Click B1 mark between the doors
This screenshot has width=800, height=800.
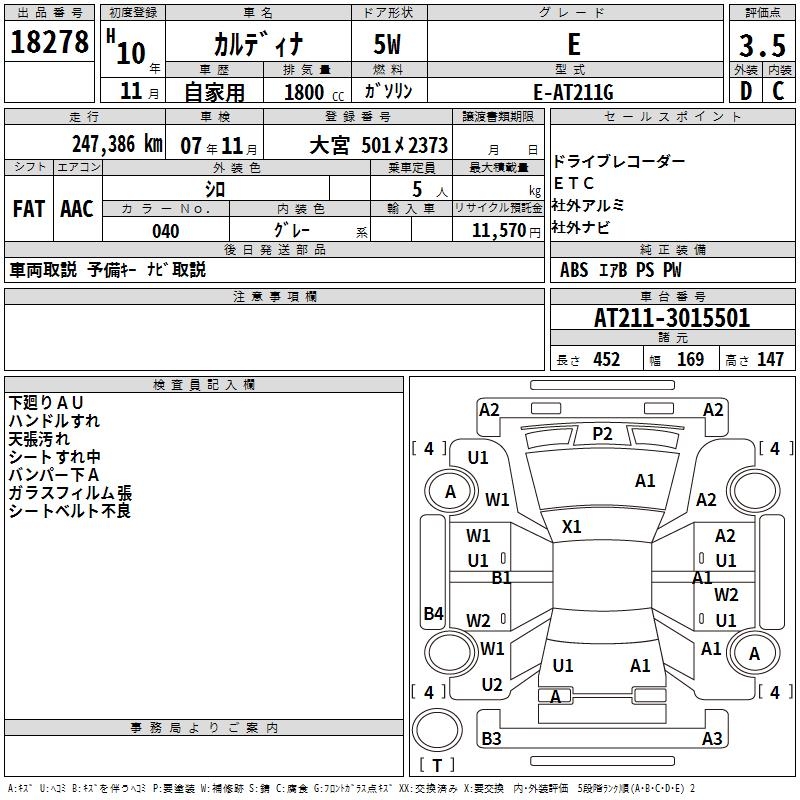(502, 578)
